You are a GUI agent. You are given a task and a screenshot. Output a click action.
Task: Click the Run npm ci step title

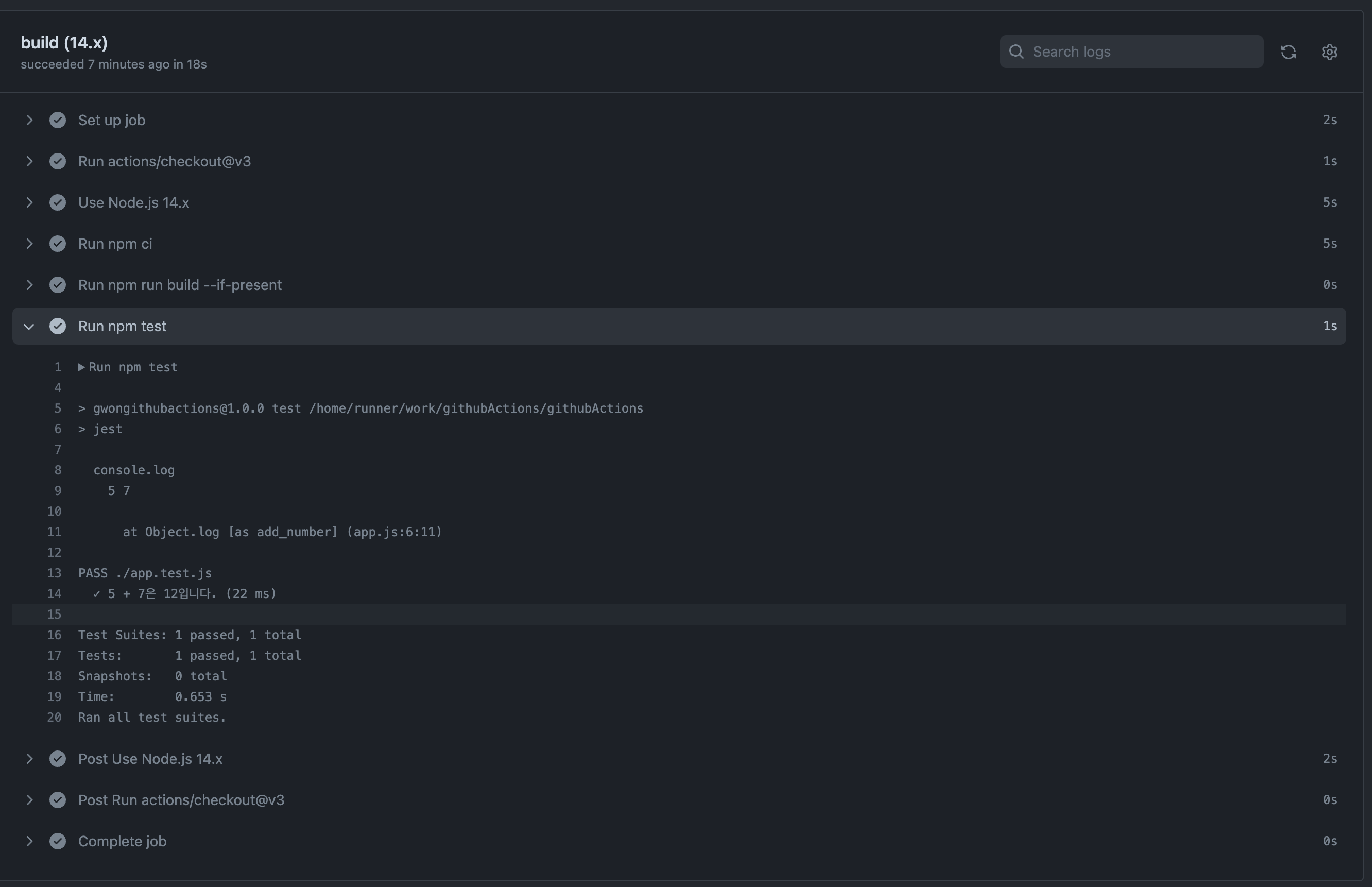115,244
